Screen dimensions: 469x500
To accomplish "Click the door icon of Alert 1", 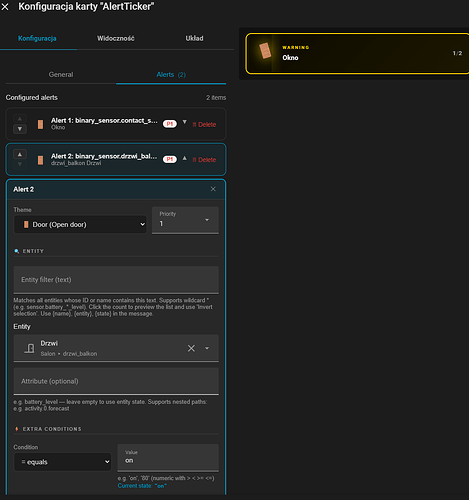I will (40, 124).
